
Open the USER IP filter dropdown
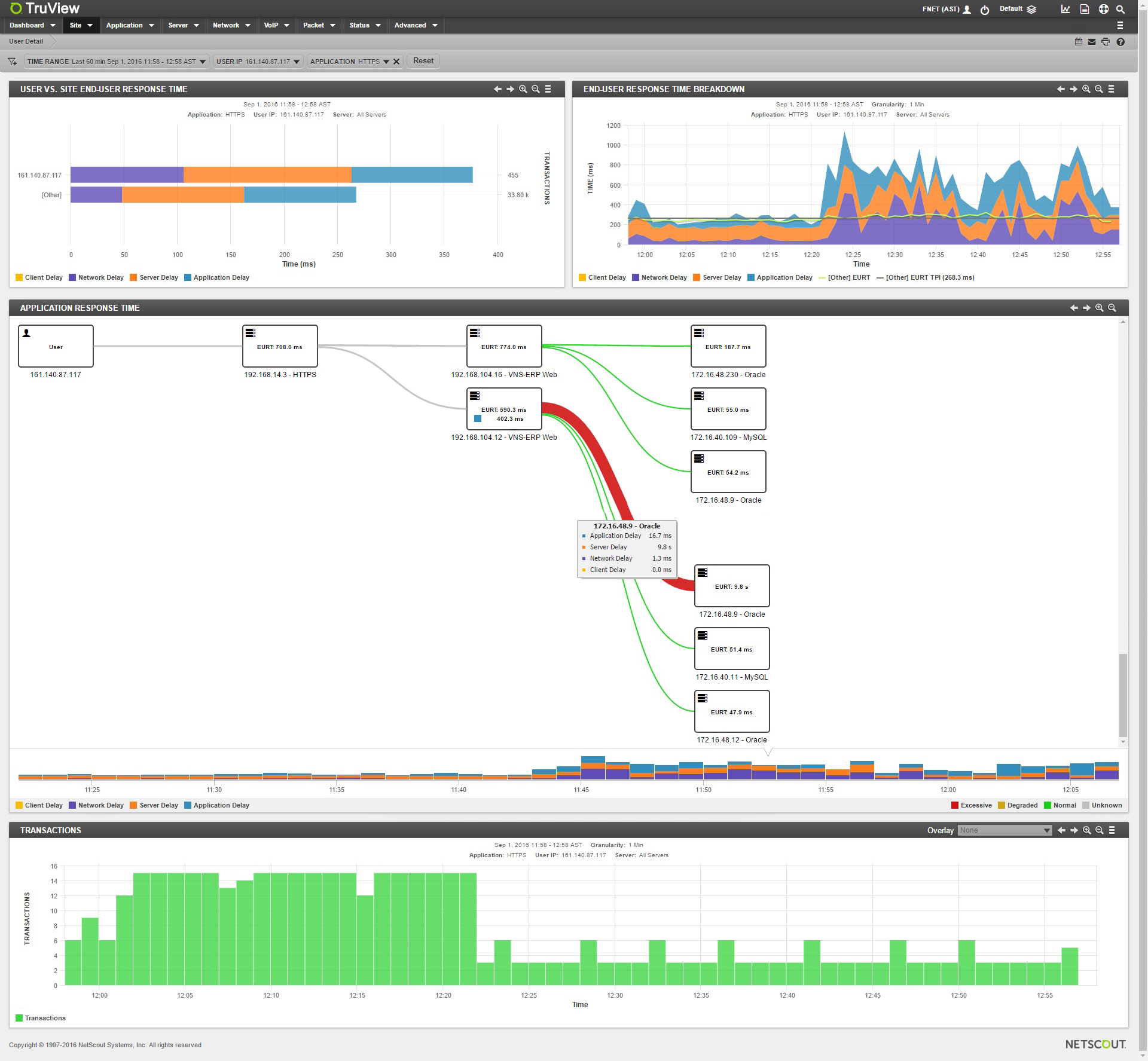coord(258,62)
